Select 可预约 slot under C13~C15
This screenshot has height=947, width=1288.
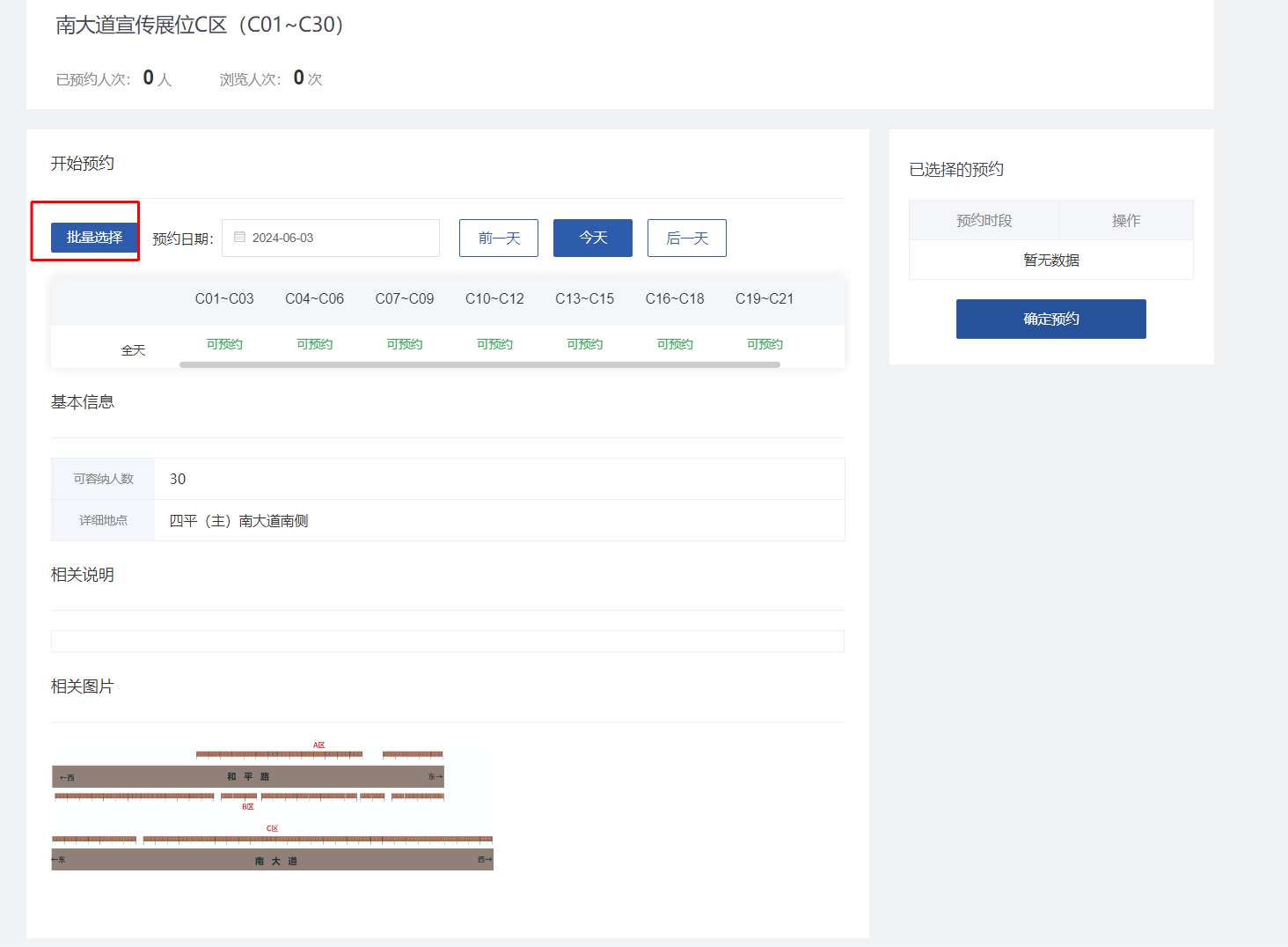point(584,344)
